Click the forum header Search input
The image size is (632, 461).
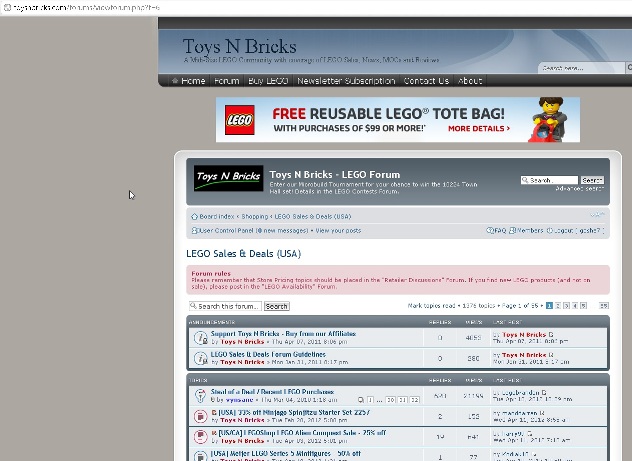[x=549, y=180]
